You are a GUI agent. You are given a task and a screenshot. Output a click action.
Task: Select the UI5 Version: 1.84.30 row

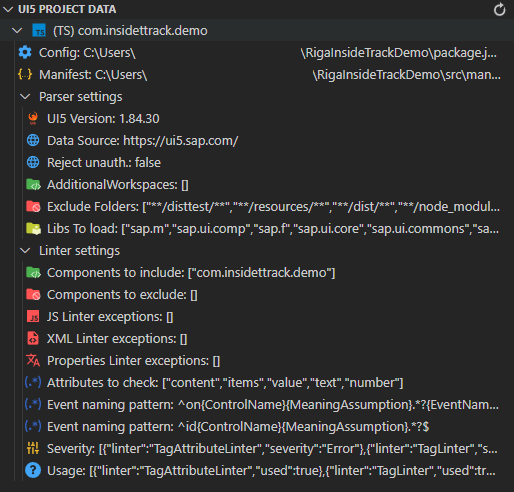pyautogui.click(x=257, y=119)
